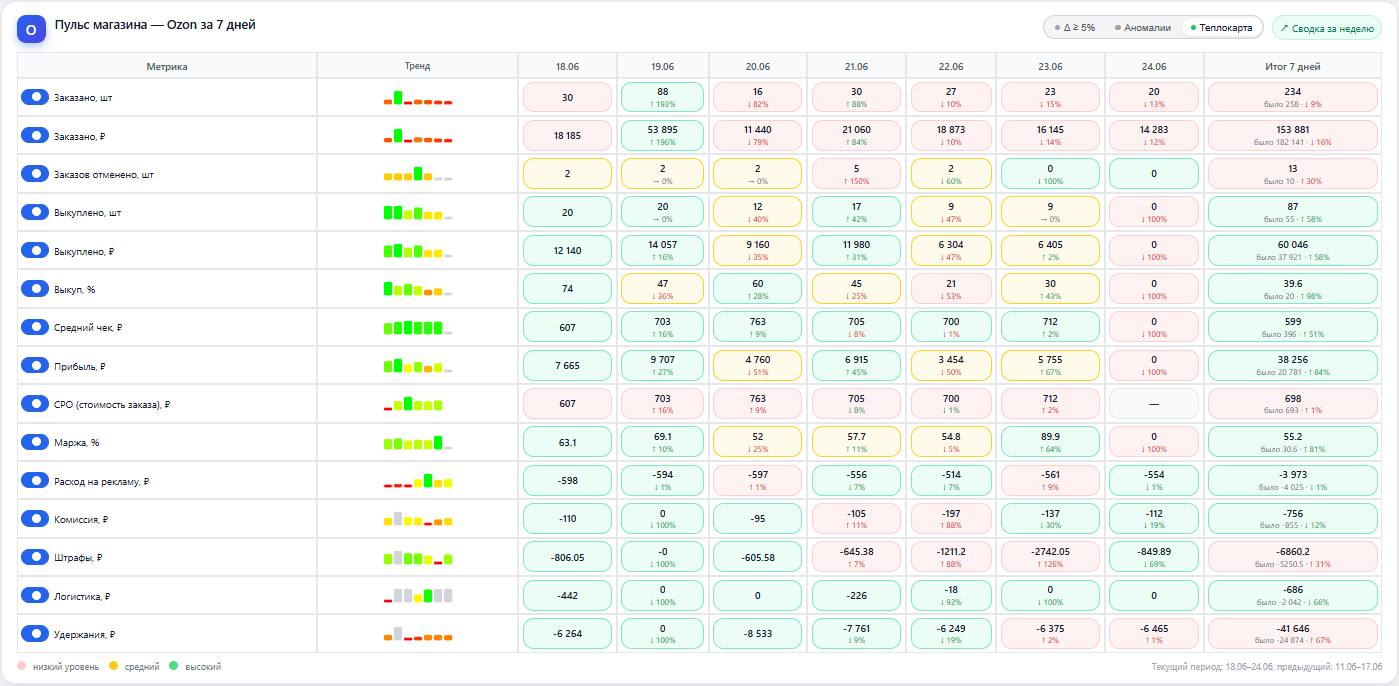Open the Сводка за неделю summary
The image size is (1399, 686).
[x=1327, y=28]
